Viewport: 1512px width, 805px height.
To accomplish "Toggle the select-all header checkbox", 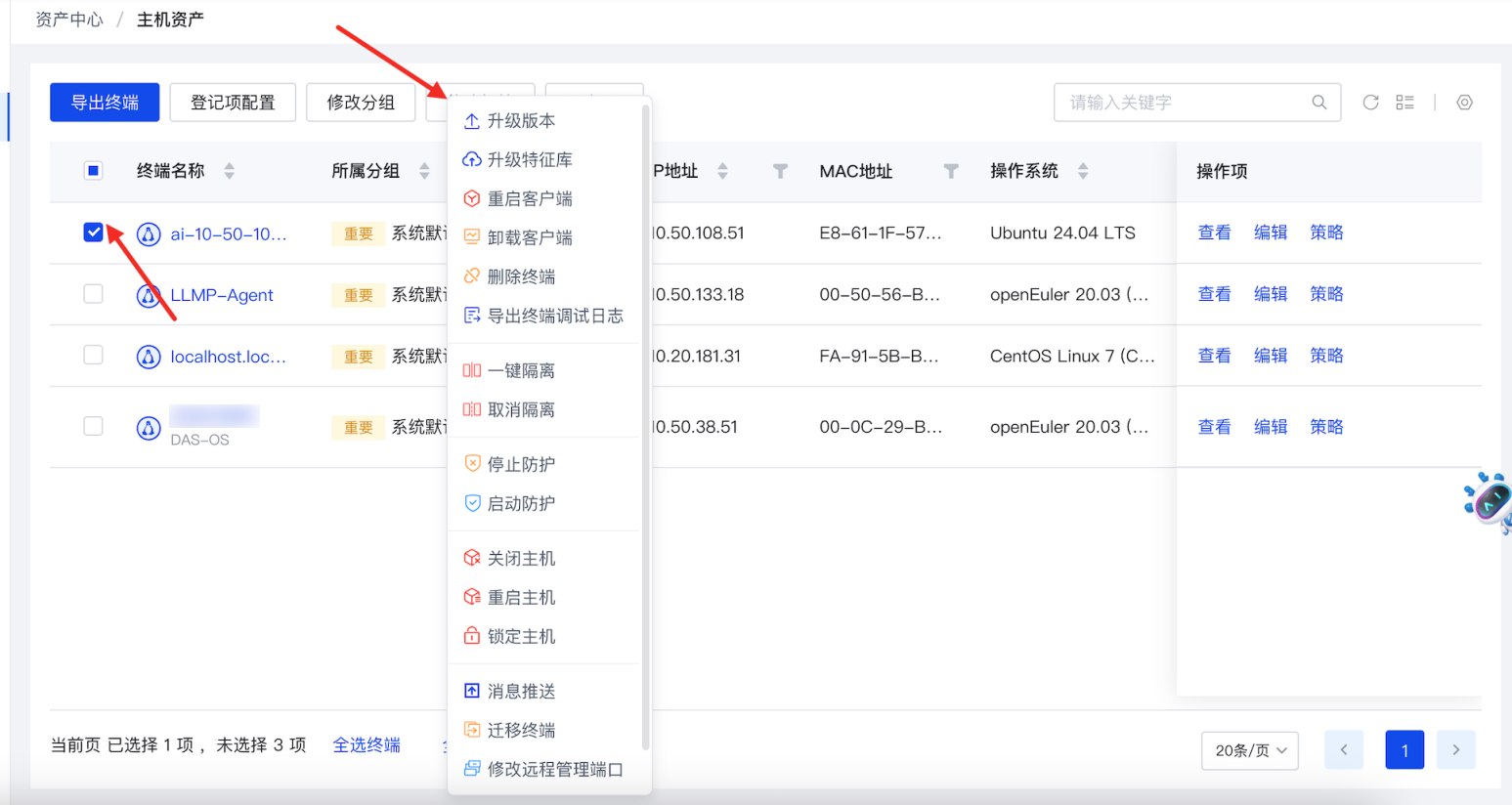I will (x=94, y=171).
